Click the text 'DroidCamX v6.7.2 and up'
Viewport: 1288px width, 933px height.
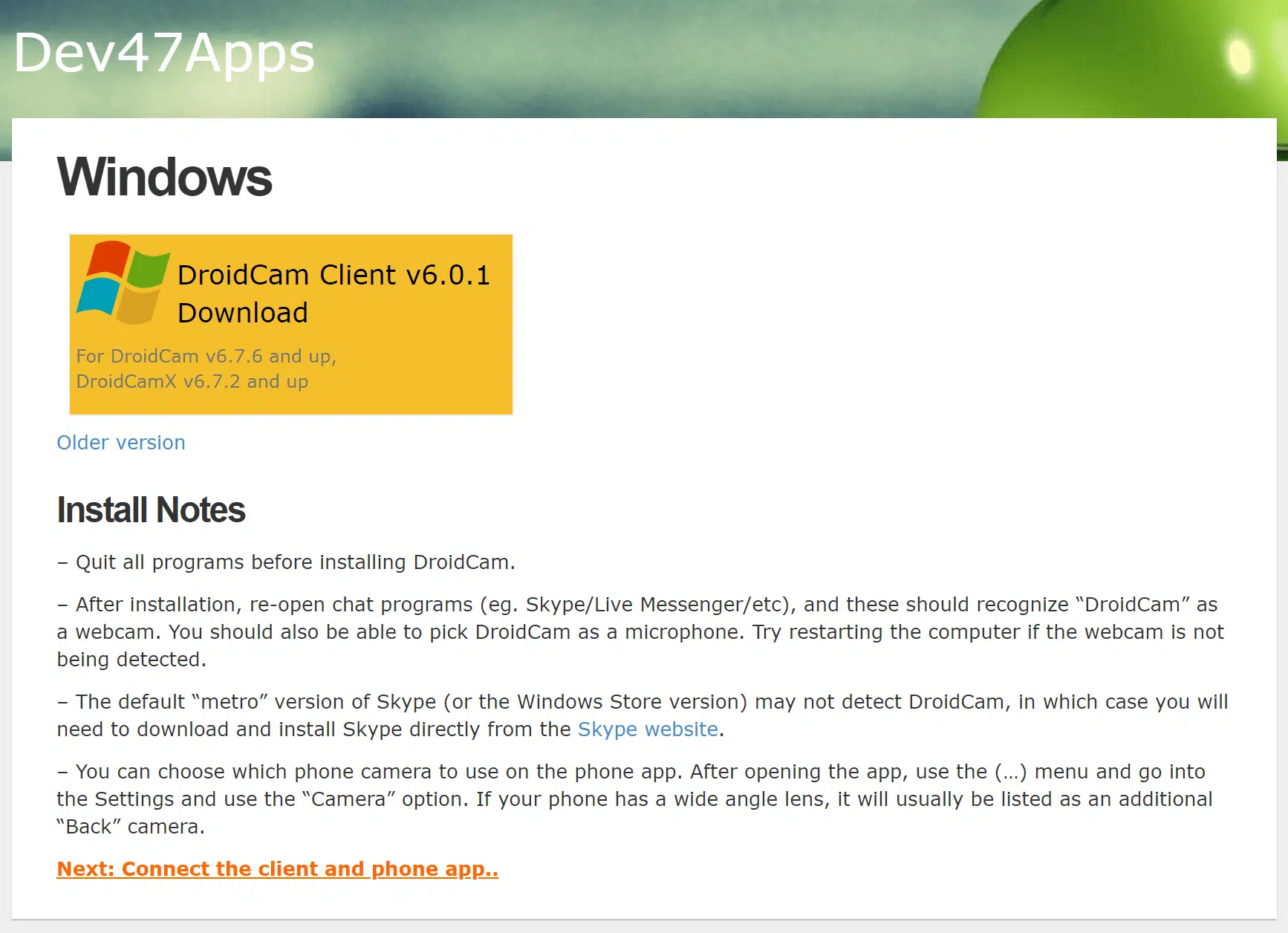click(x=192, y=381)
